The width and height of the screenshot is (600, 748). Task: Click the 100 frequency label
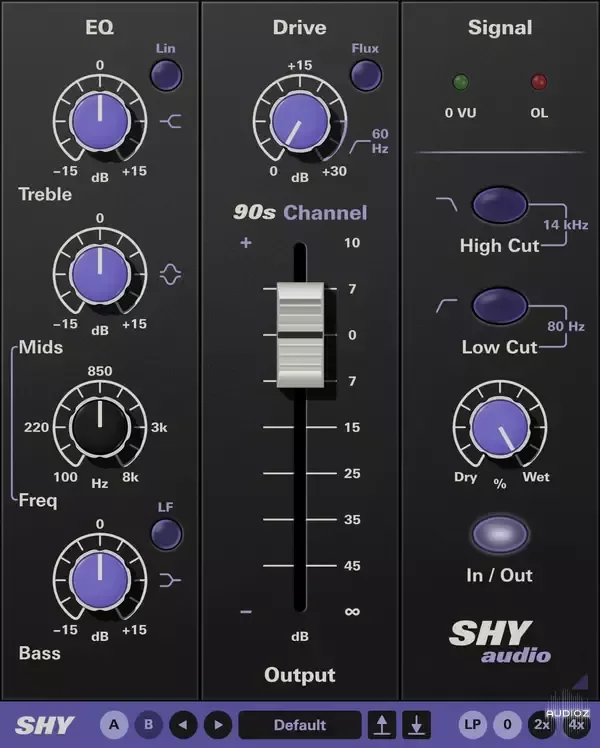[x=65, y=477]
